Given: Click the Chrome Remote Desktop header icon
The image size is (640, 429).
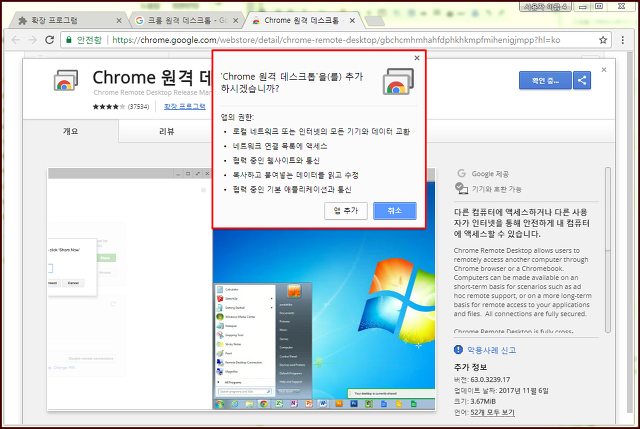Looking at the screenshot, I should point(66,80).
